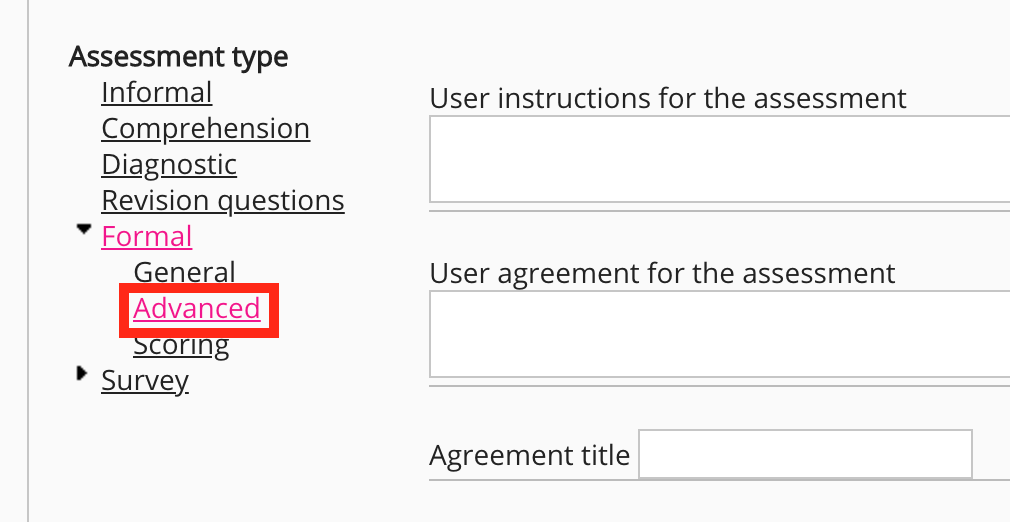Screen dimensions: 1010x522
Task: Collapse the Formal section triangle
Action: pyautogui.click(x=84, y=229)
